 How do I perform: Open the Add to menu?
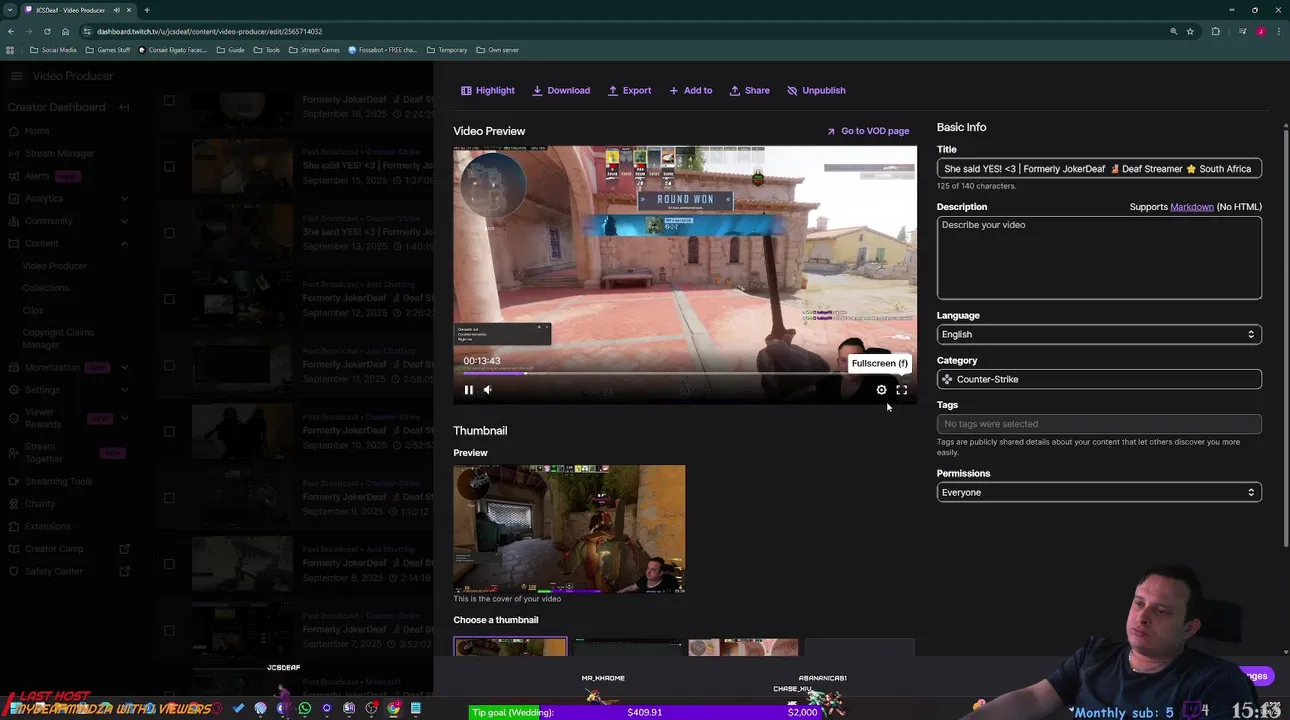[690, 90]
